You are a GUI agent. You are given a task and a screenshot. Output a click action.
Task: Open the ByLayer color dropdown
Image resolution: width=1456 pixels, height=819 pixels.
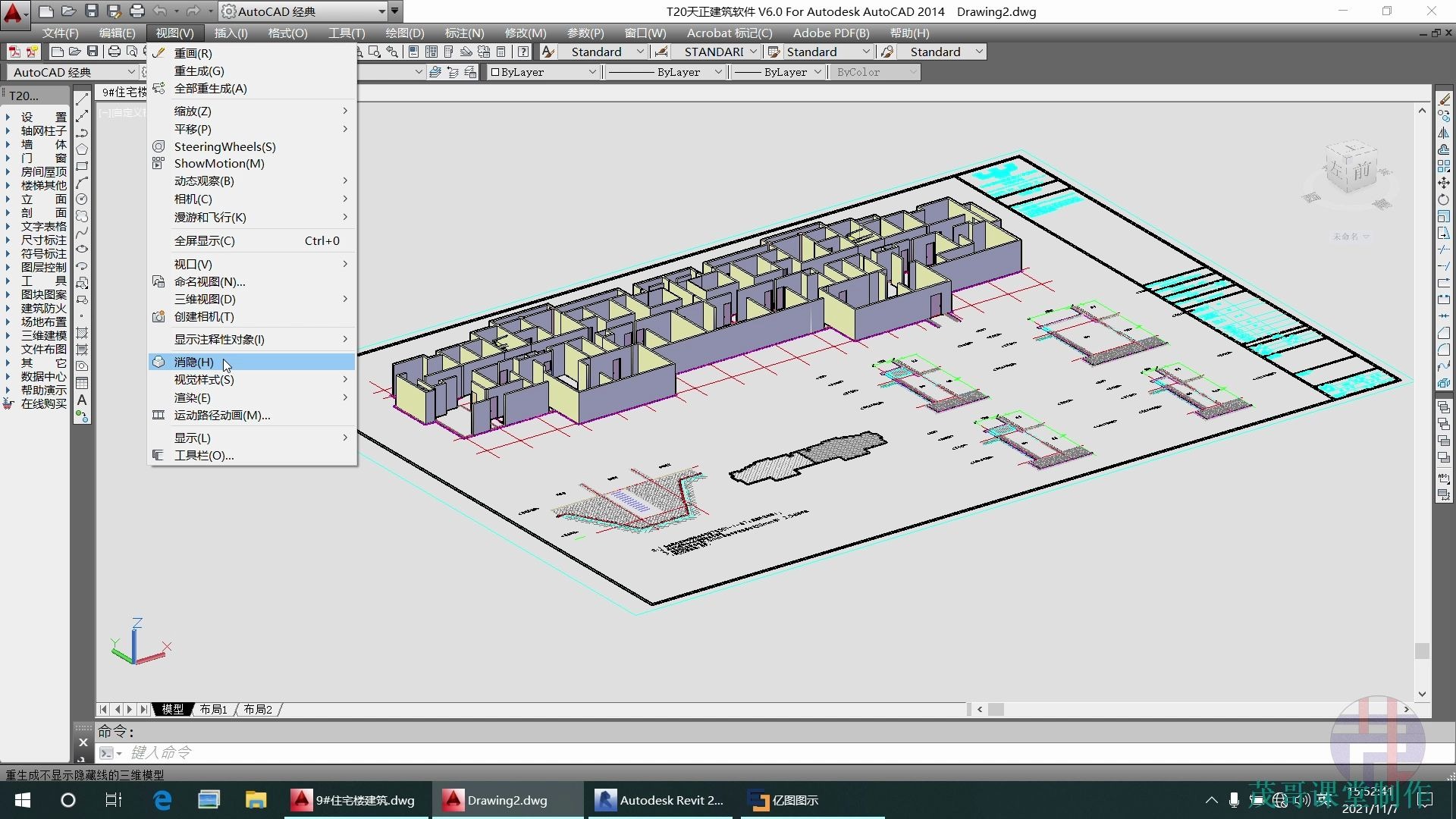592,72
